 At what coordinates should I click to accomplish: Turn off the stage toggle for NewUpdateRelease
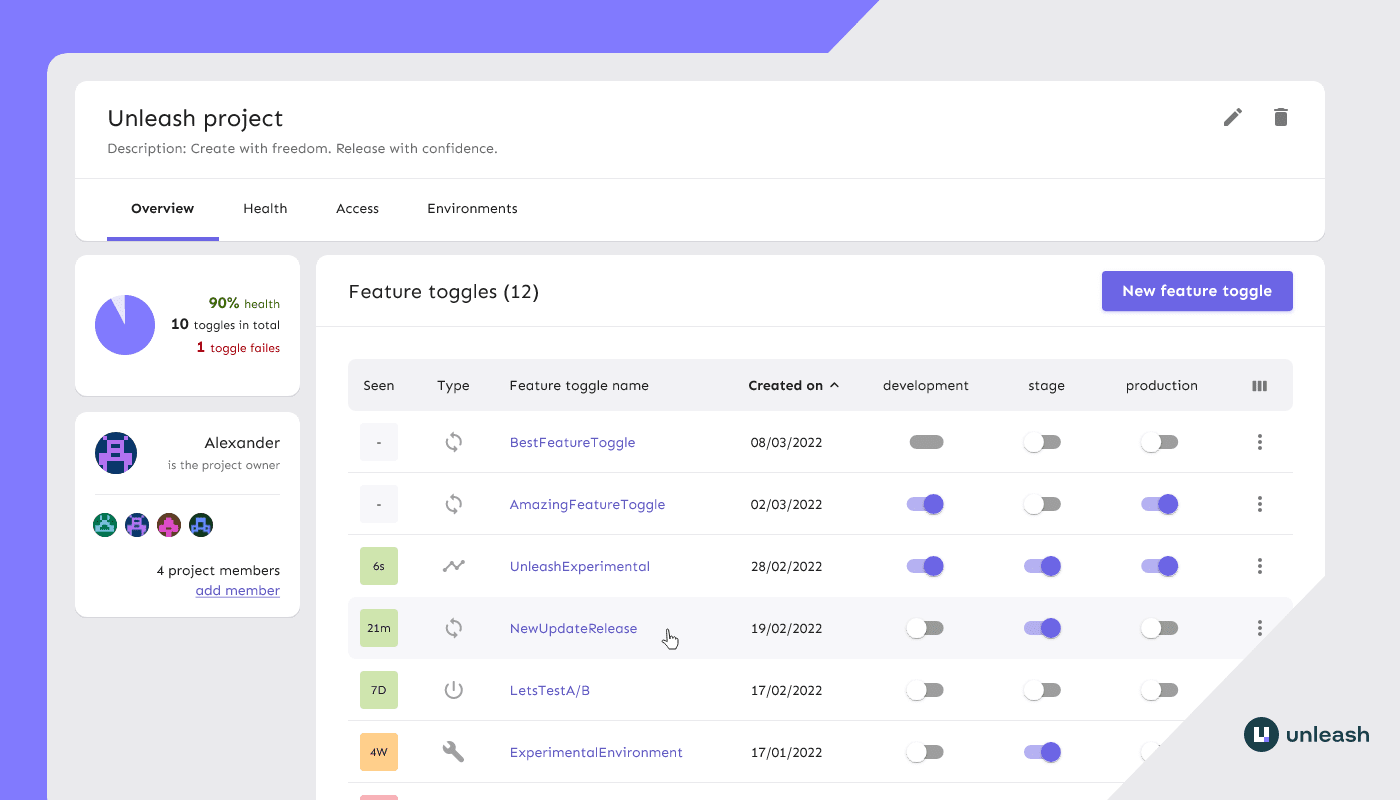(x=1043, y=627)
